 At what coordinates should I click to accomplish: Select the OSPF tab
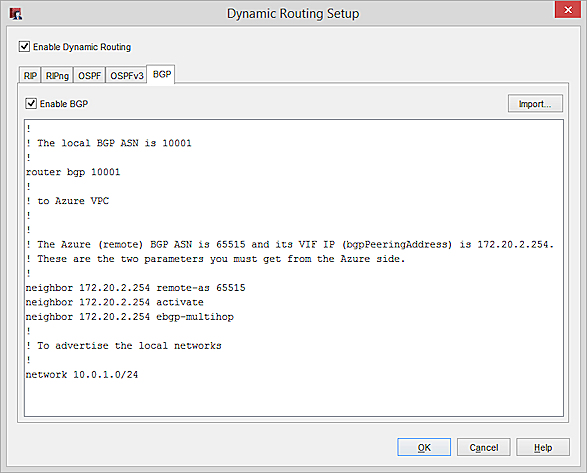(89, 76)
